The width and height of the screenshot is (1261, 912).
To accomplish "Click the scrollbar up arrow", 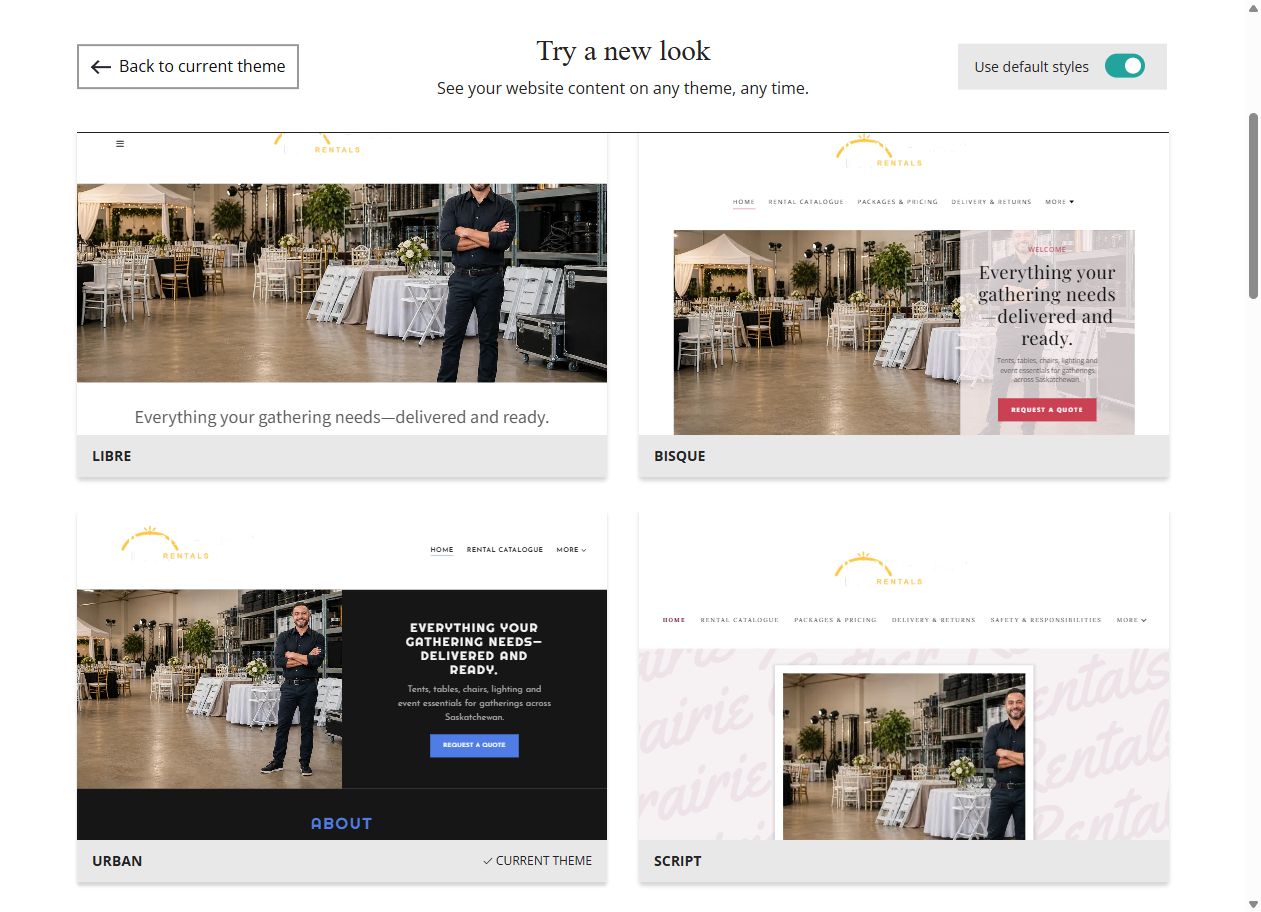I will coord(1253,8).
